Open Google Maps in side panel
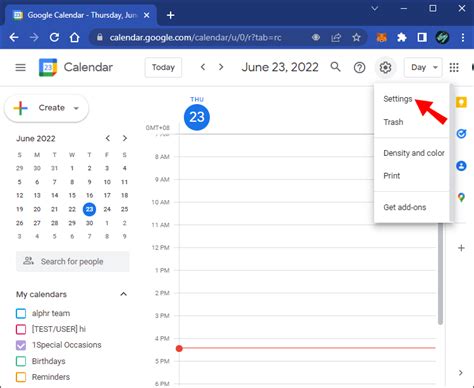The height and width of the screenshot is (388, 474). click(x=461, y=197)
